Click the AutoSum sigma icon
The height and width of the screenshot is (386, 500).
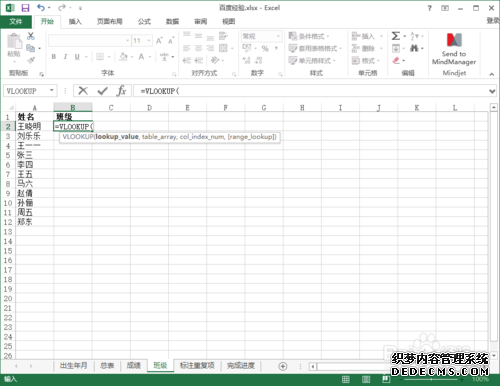point(396,36)
